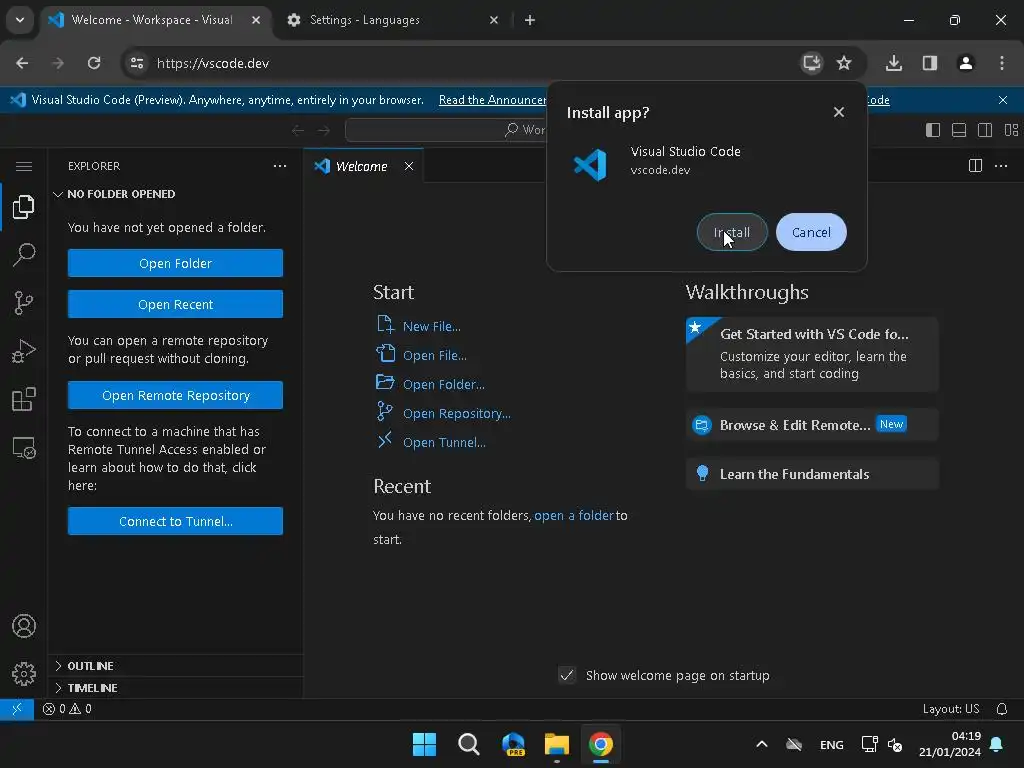Show hidden system tray icons chevron
The width and height of the screenshot is (1024, 768).
click(x=761, y=744)
